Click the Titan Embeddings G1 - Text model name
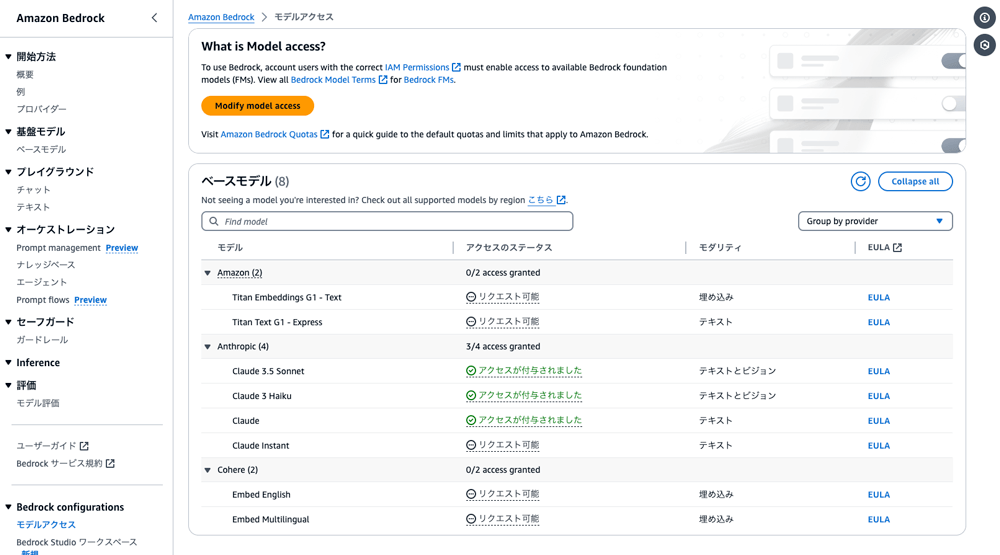Viewport: 1000px width, 555px height. coord(287,297)
